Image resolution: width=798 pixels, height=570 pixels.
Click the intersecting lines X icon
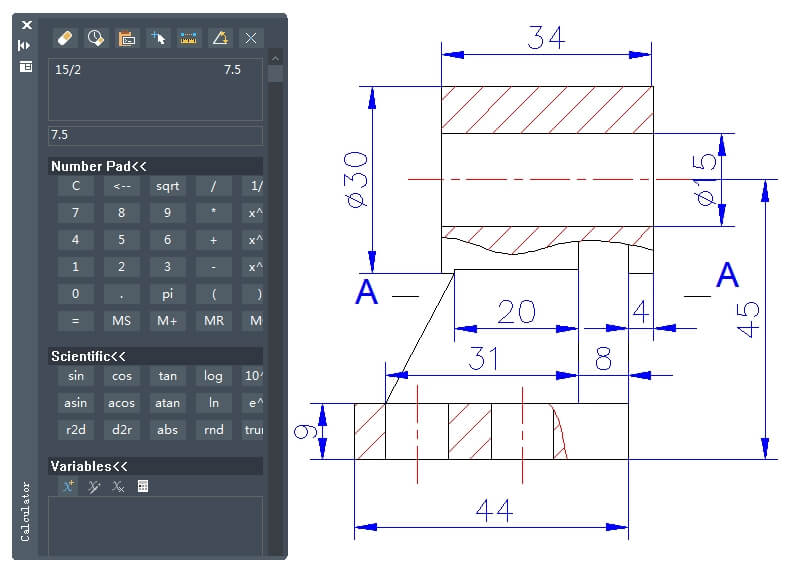click(250, 38)
